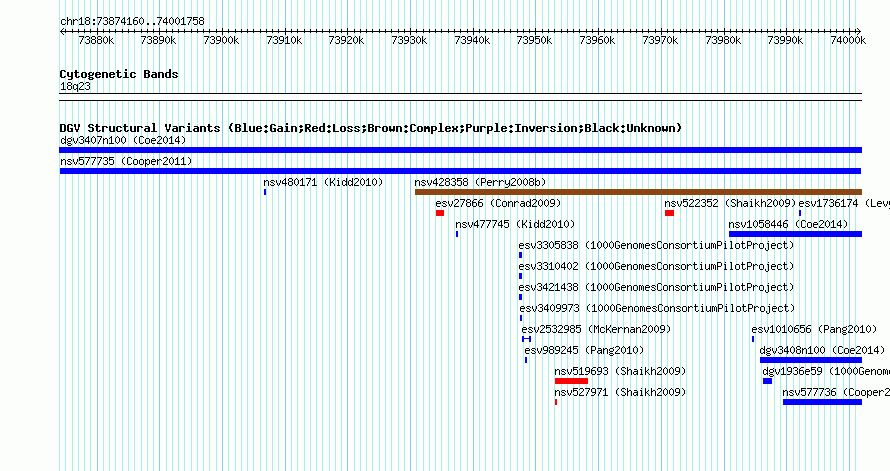Click the nsv577735 (Cooper2011) variant label
Image resolution: width=890 pixels, height=471 pixels.
[126, 161]
